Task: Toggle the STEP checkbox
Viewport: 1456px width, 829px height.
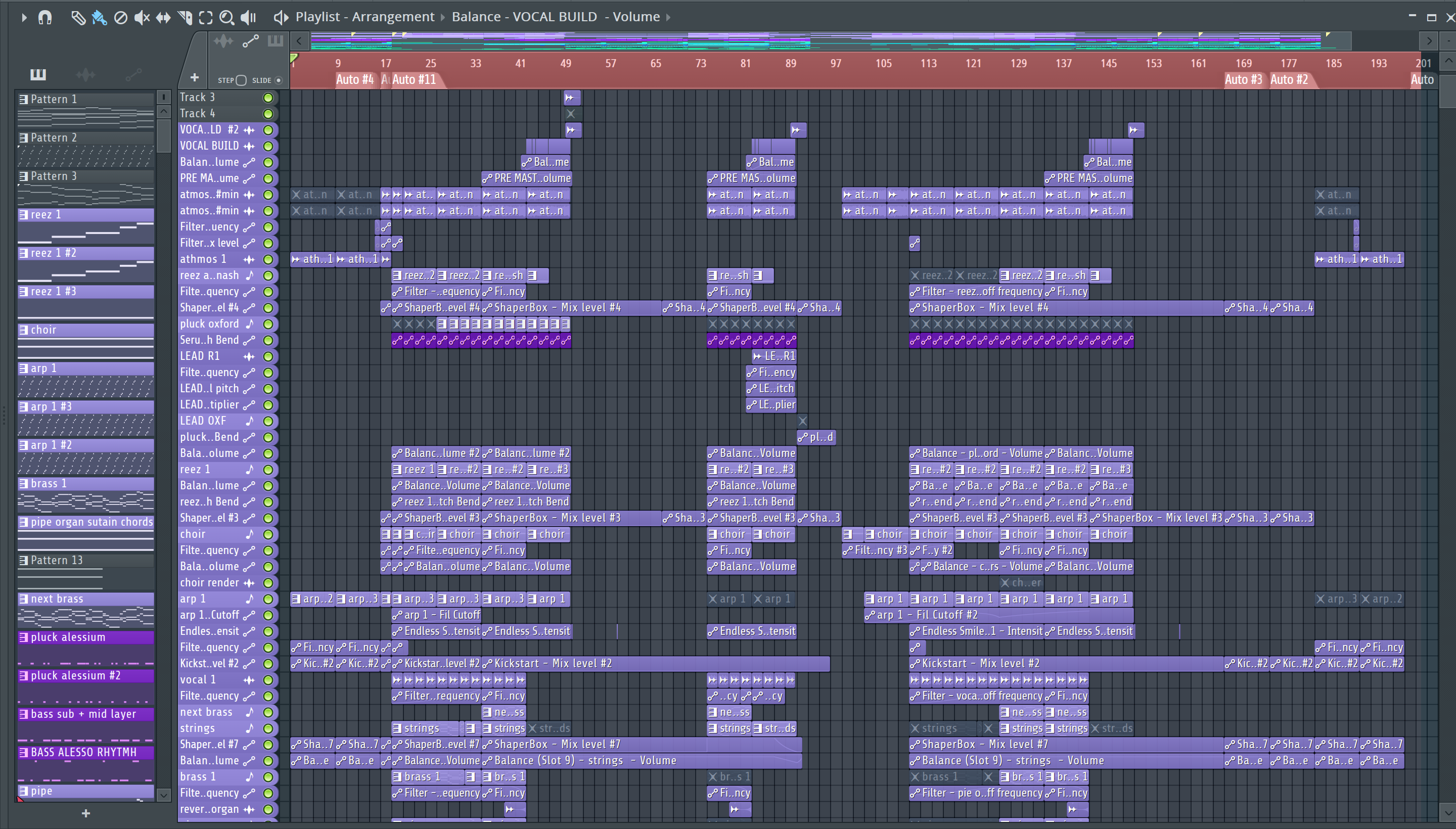Action: (x=241, y=80)
